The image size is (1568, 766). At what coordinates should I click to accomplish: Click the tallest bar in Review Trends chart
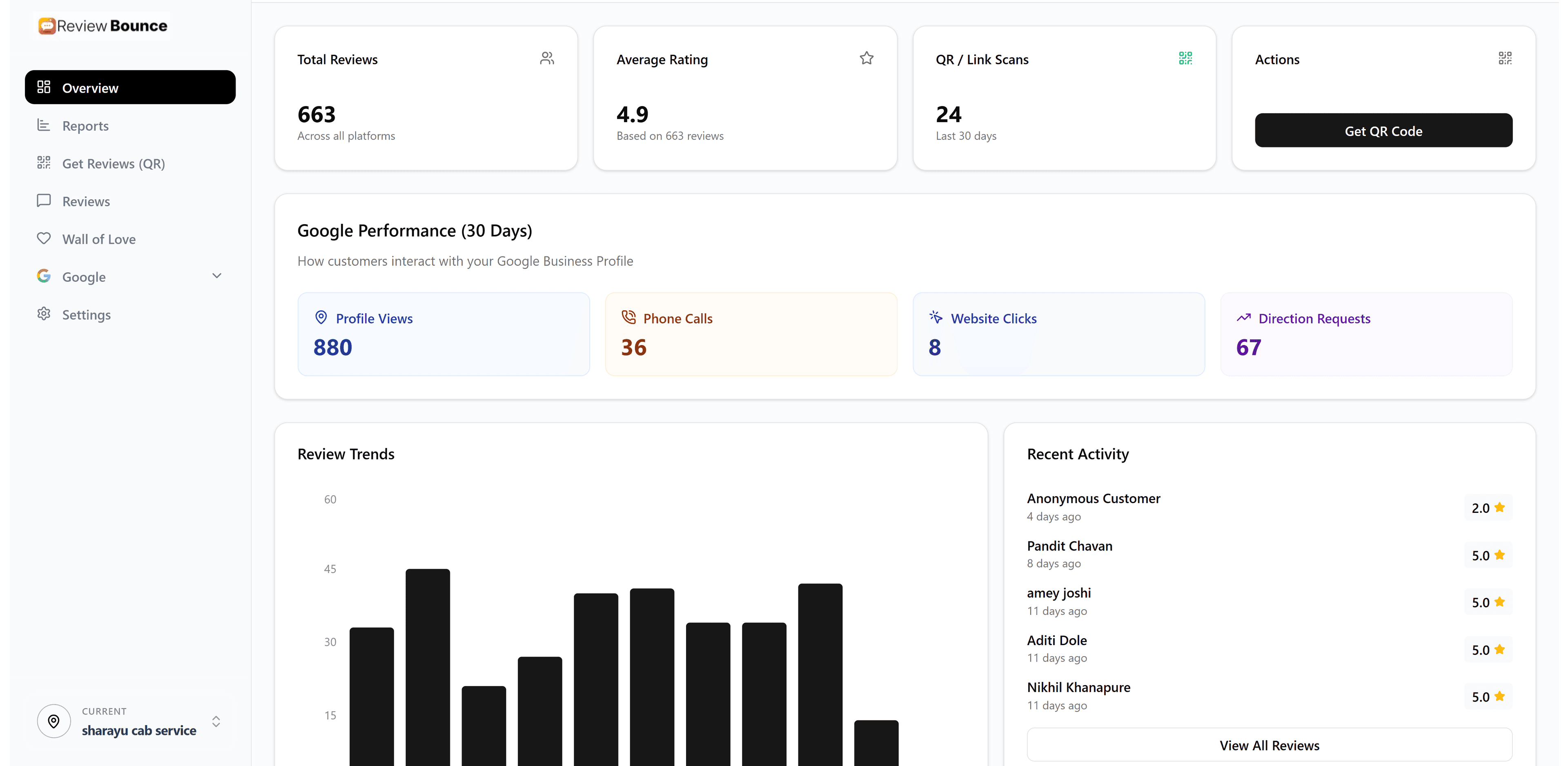click(428, 667)
